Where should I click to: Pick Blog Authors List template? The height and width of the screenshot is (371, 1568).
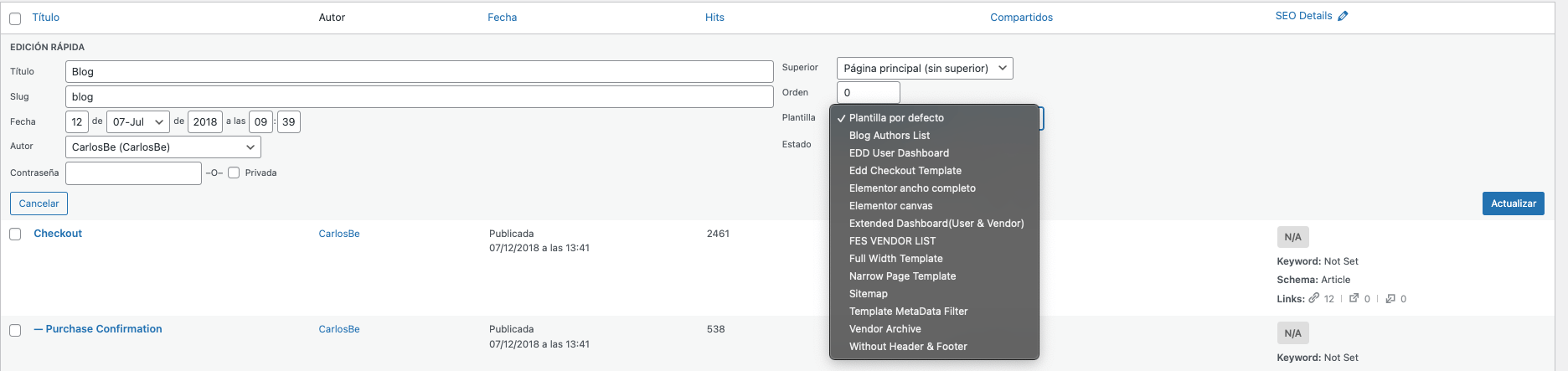click(889, 136)
